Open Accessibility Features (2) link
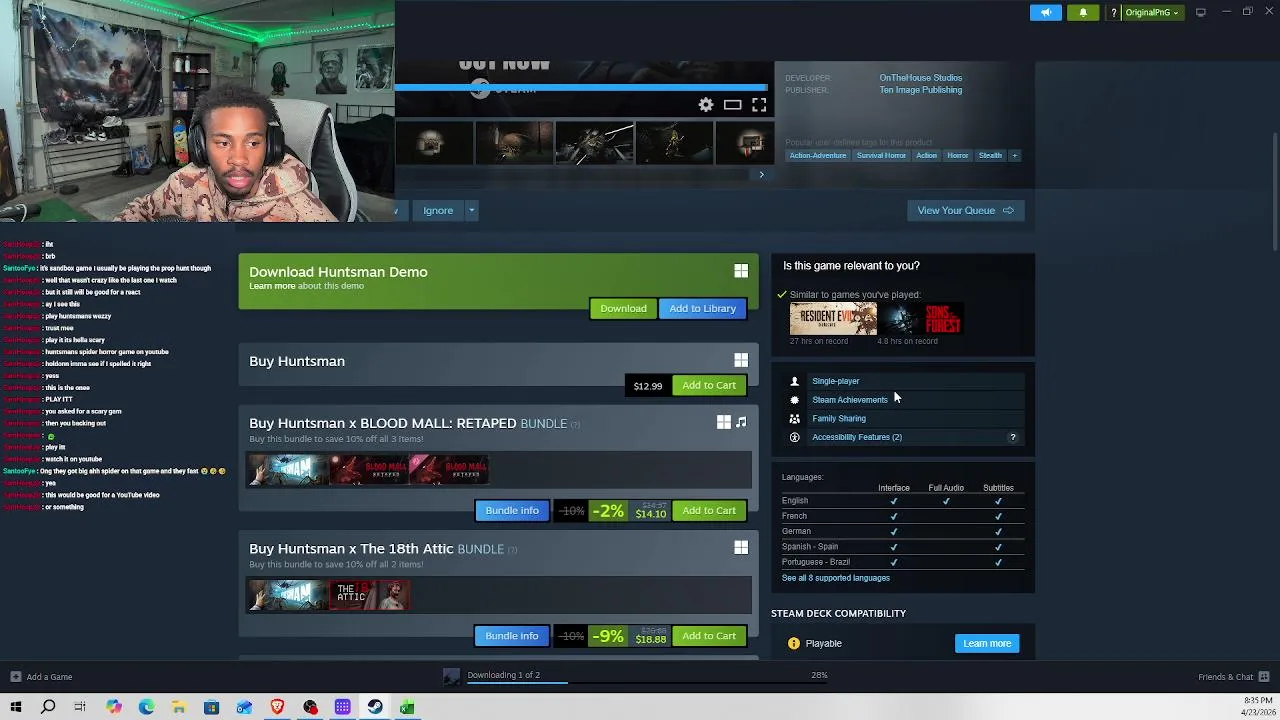The image size is (1280, 720). [x=856, y=437]
